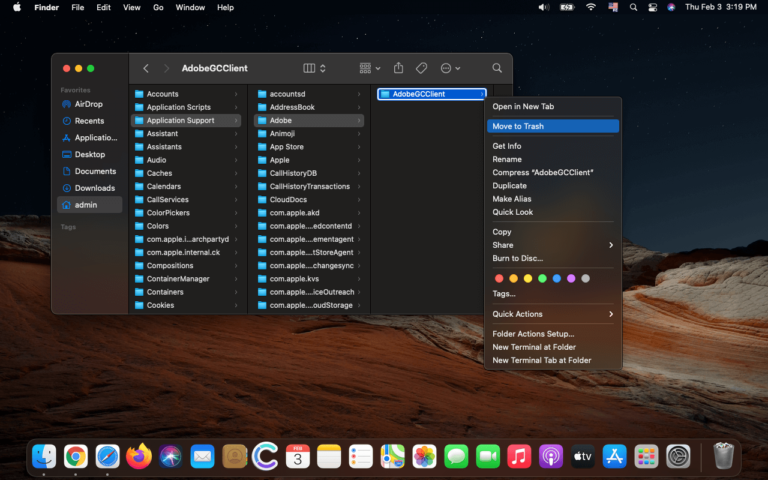Open Firefox from the Dock
Viewport: 768px width, 480px height.
tap(139, 456)
